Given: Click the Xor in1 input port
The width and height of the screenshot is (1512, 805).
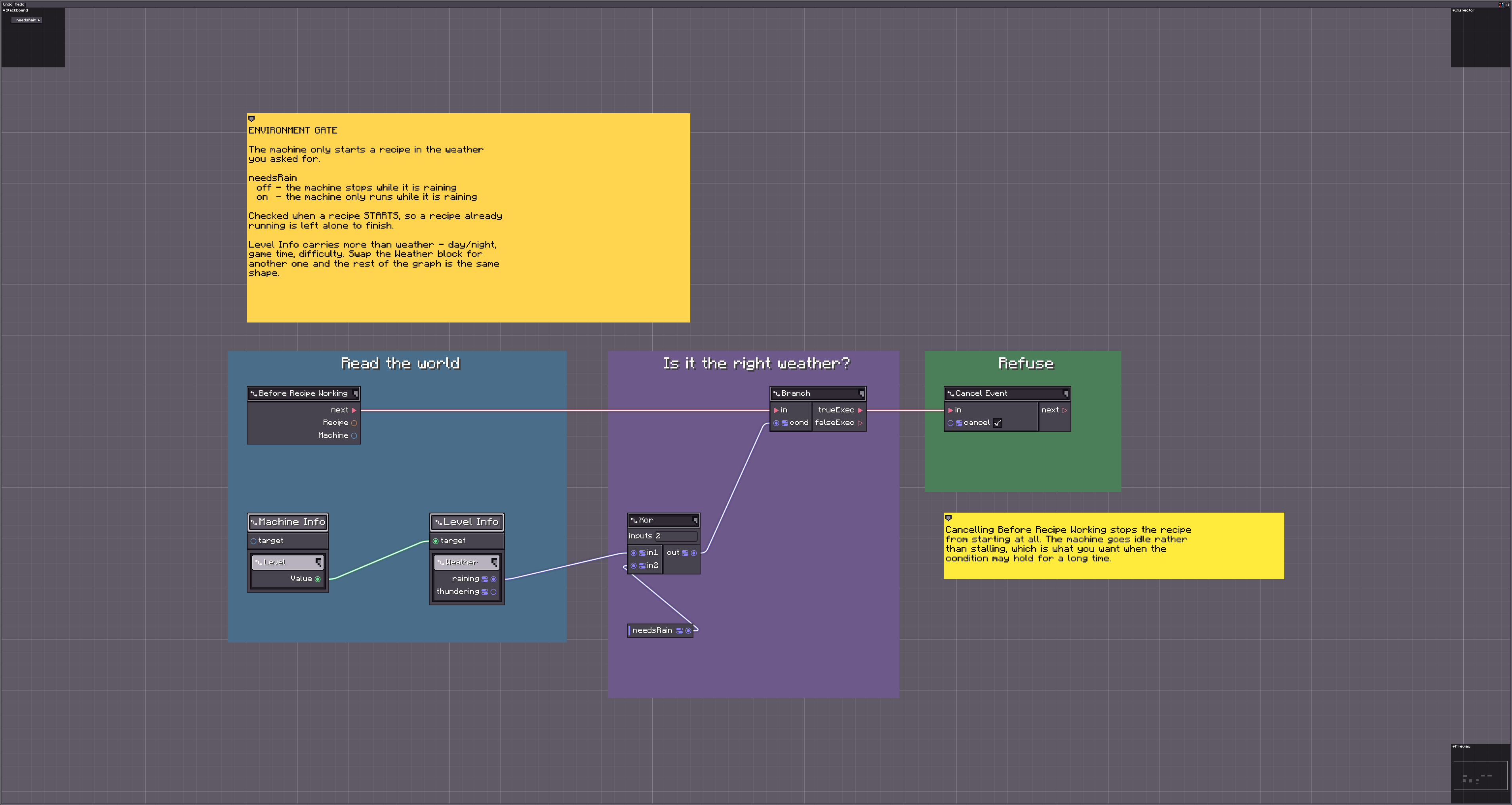Looking at the screenshot, I should pyautogui.click(x=634, y=553).
